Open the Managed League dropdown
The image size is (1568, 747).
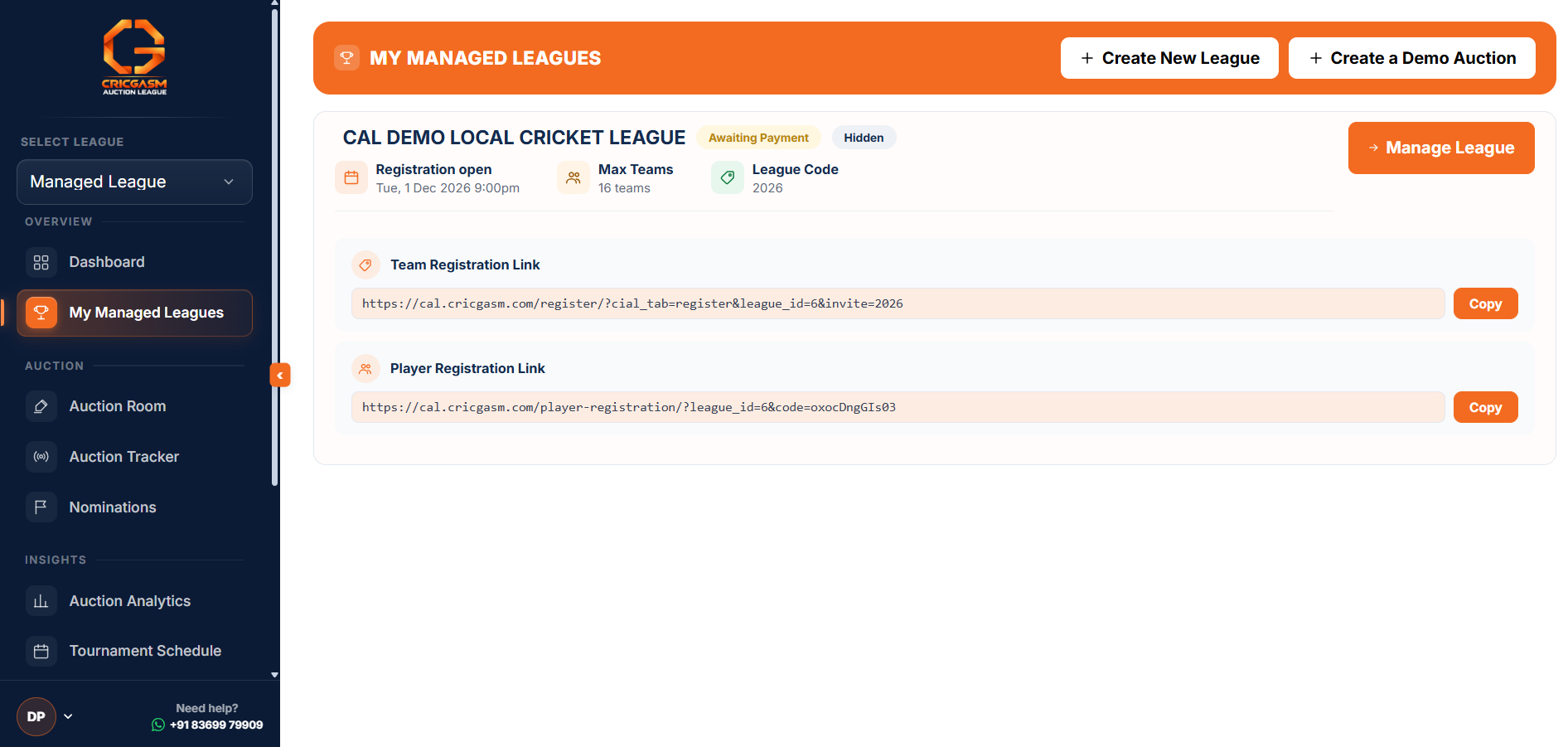coord(134,182)
